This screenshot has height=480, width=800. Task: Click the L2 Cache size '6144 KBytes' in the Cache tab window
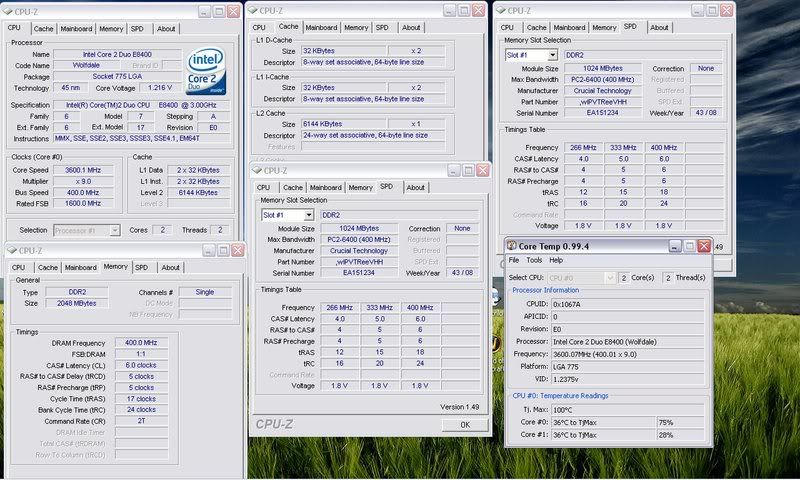[343, 124]
